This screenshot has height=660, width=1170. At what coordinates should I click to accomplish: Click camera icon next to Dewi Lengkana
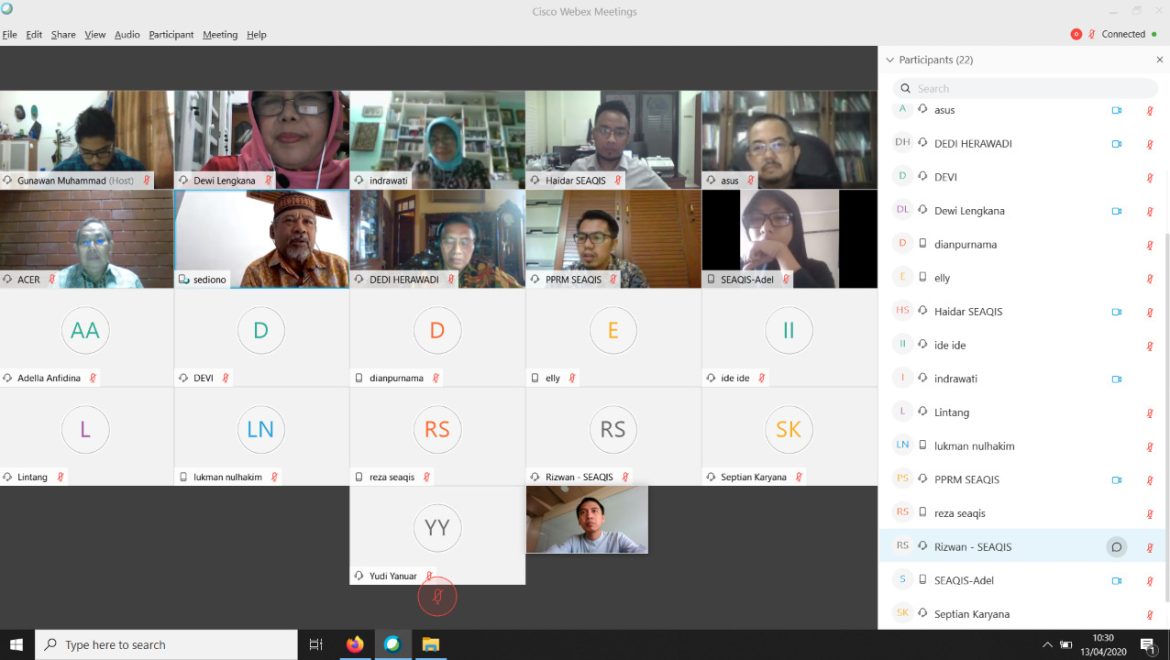[1116, 211]
